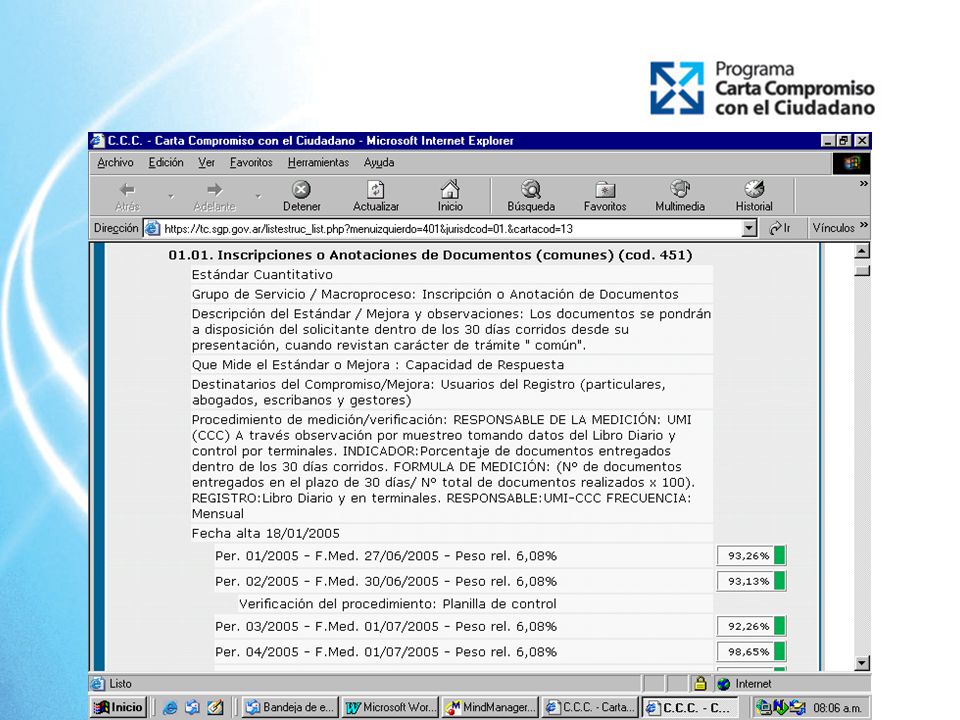960x720 pixels.
Task: Click the 'Estándar Cuantitativo' row
Action: [452, 275]
